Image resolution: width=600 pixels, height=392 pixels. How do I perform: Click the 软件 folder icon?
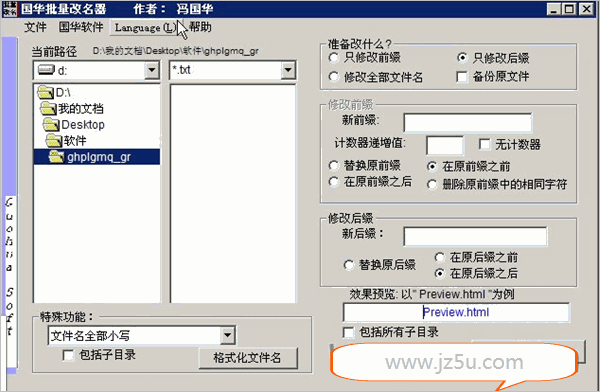pyautogui.click(x=54, y=140)
